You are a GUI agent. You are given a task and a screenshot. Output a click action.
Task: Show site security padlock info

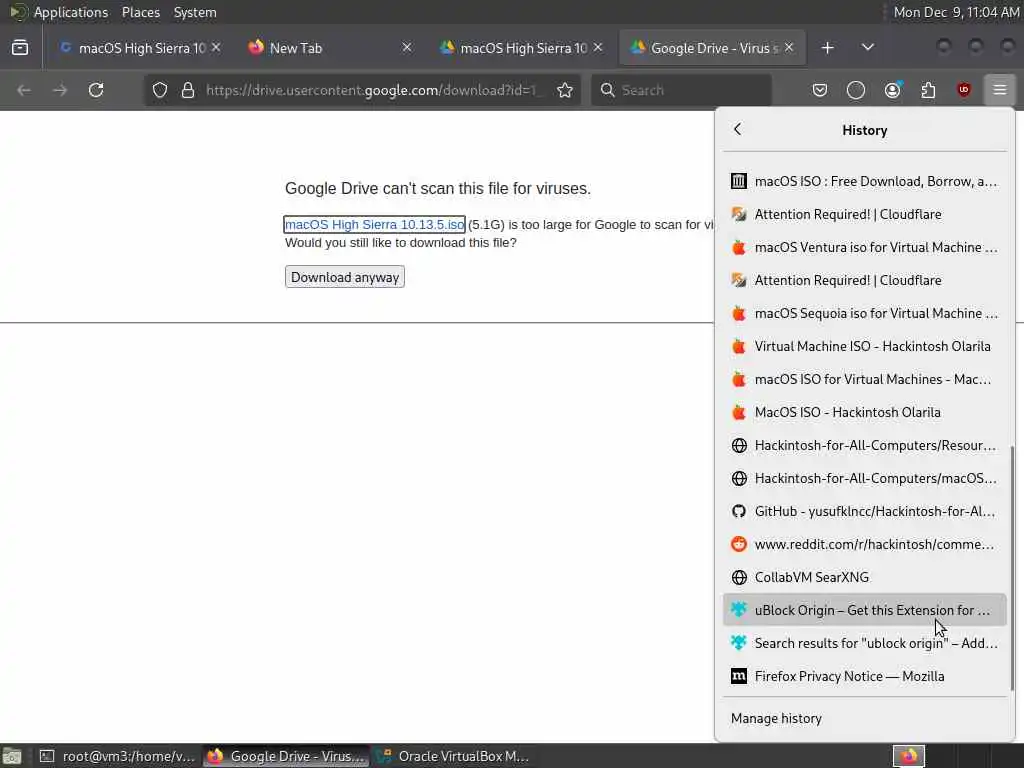point(188,89)
